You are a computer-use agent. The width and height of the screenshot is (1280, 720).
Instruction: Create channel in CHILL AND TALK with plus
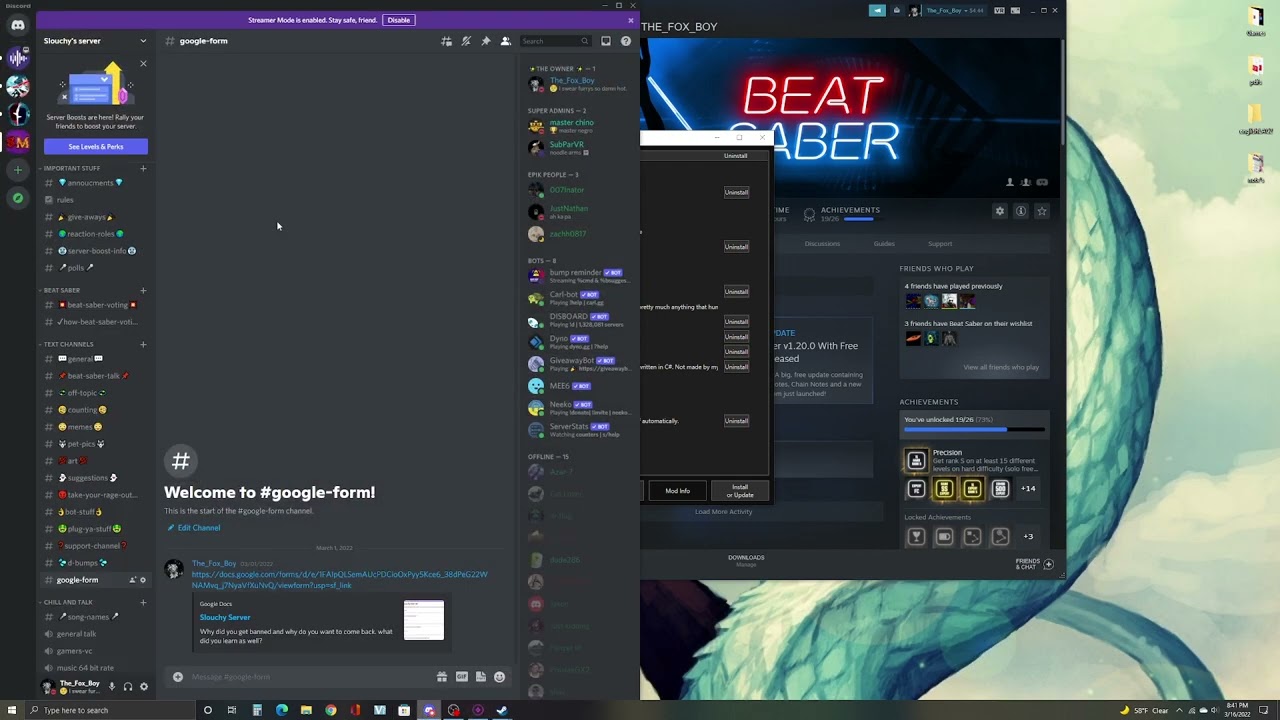tap(143, 602)
